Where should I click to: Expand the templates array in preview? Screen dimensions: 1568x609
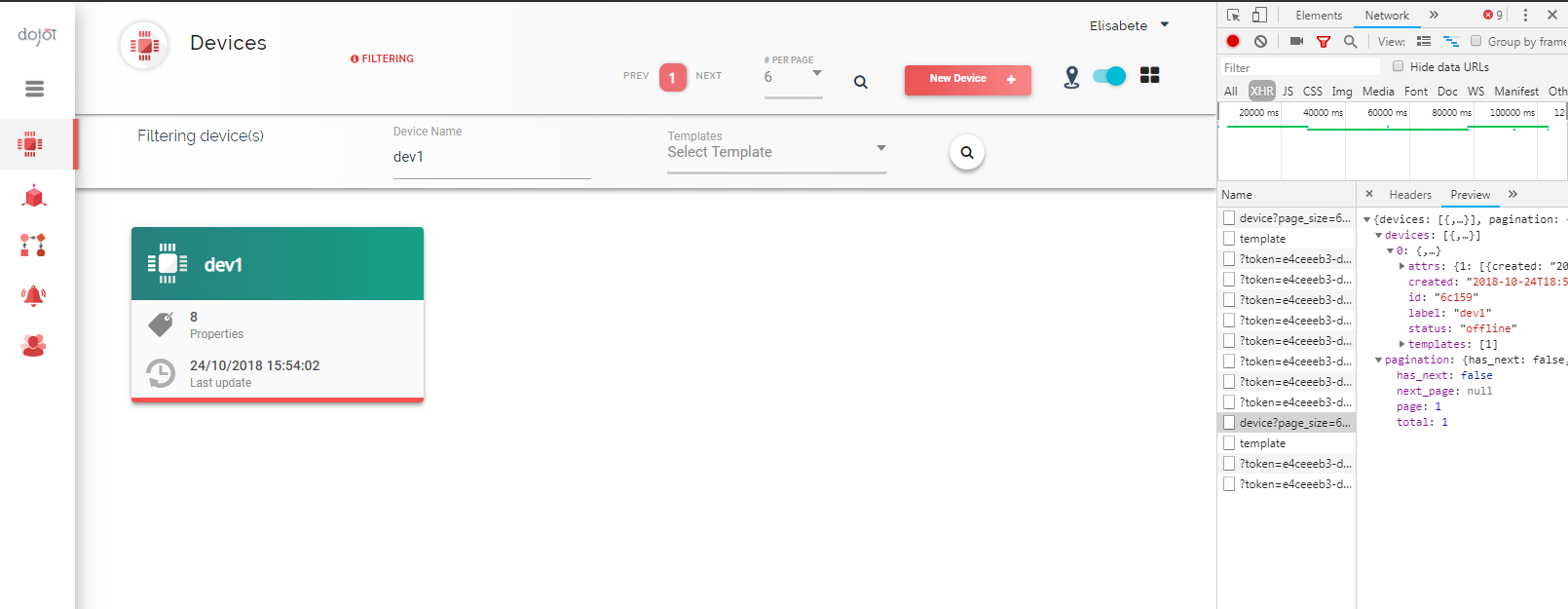[x=1401, y=344]
